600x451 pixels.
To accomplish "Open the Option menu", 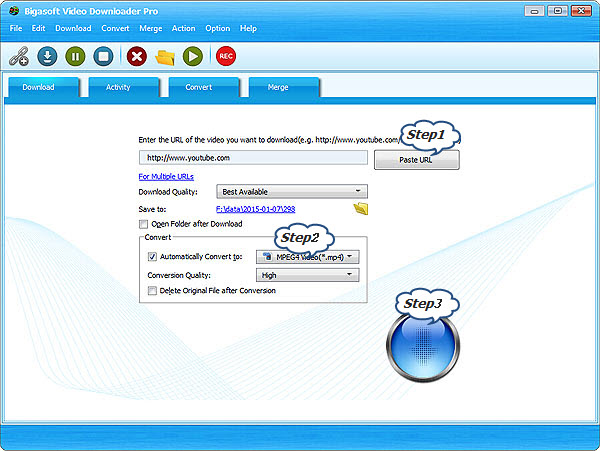I will coord(218,29).
